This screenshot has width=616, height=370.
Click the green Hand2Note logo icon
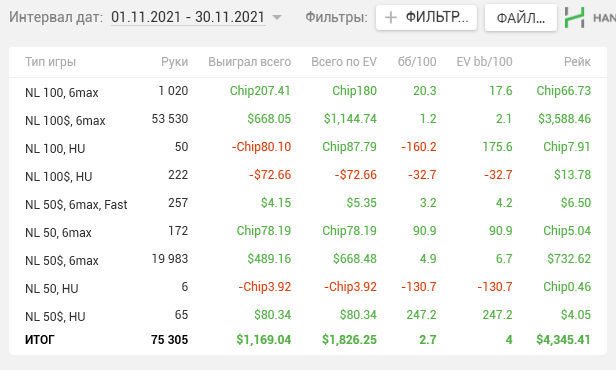tap(574, 18)
